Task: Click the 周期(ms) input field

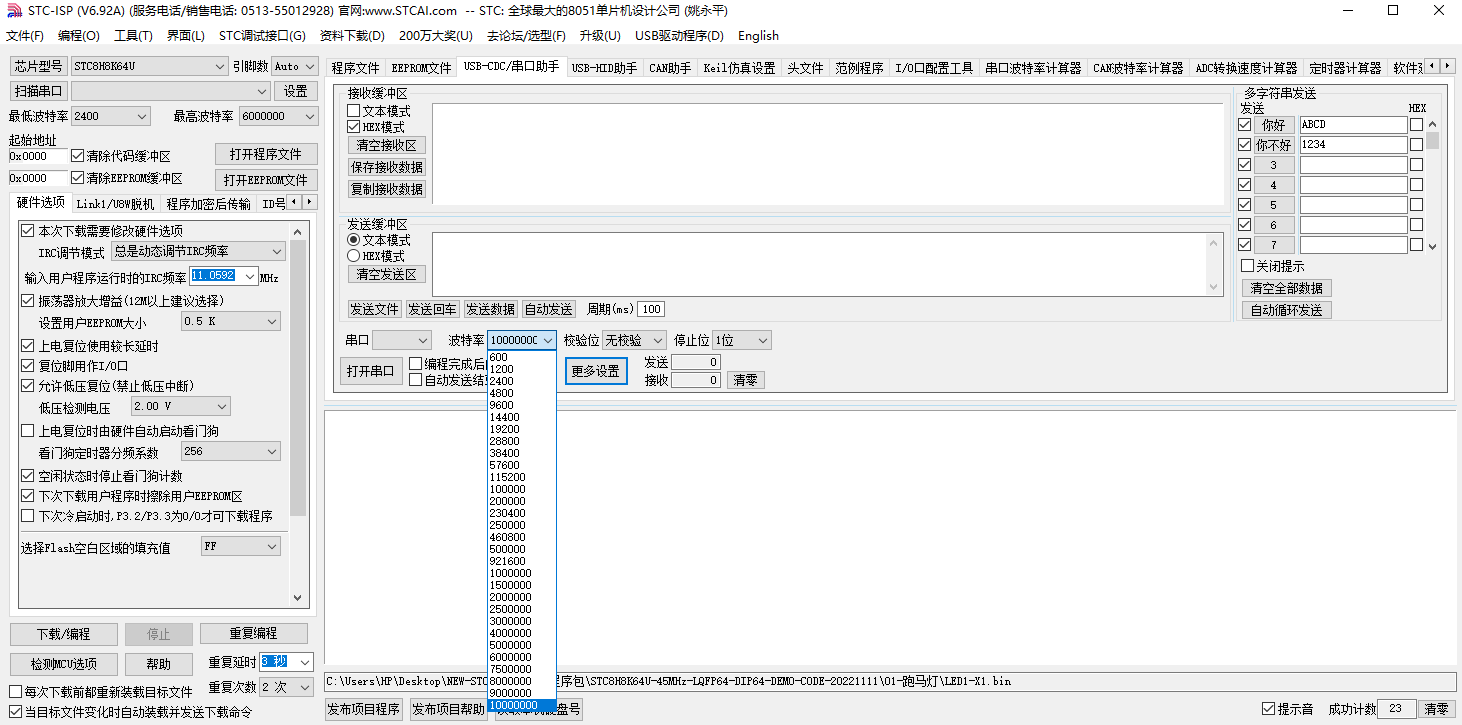Action: point(651,309)
